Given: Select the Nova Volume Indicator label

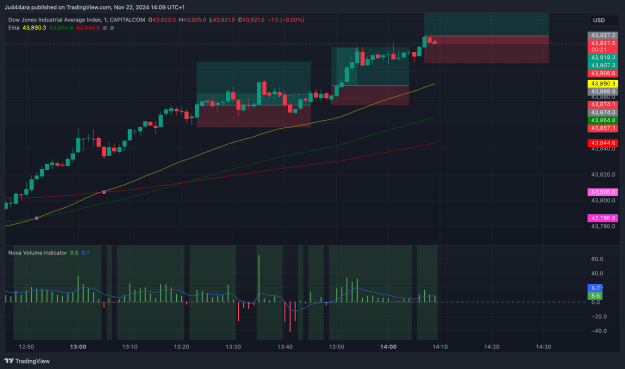Looking at the screenshot, I should (x=37, y=253).
